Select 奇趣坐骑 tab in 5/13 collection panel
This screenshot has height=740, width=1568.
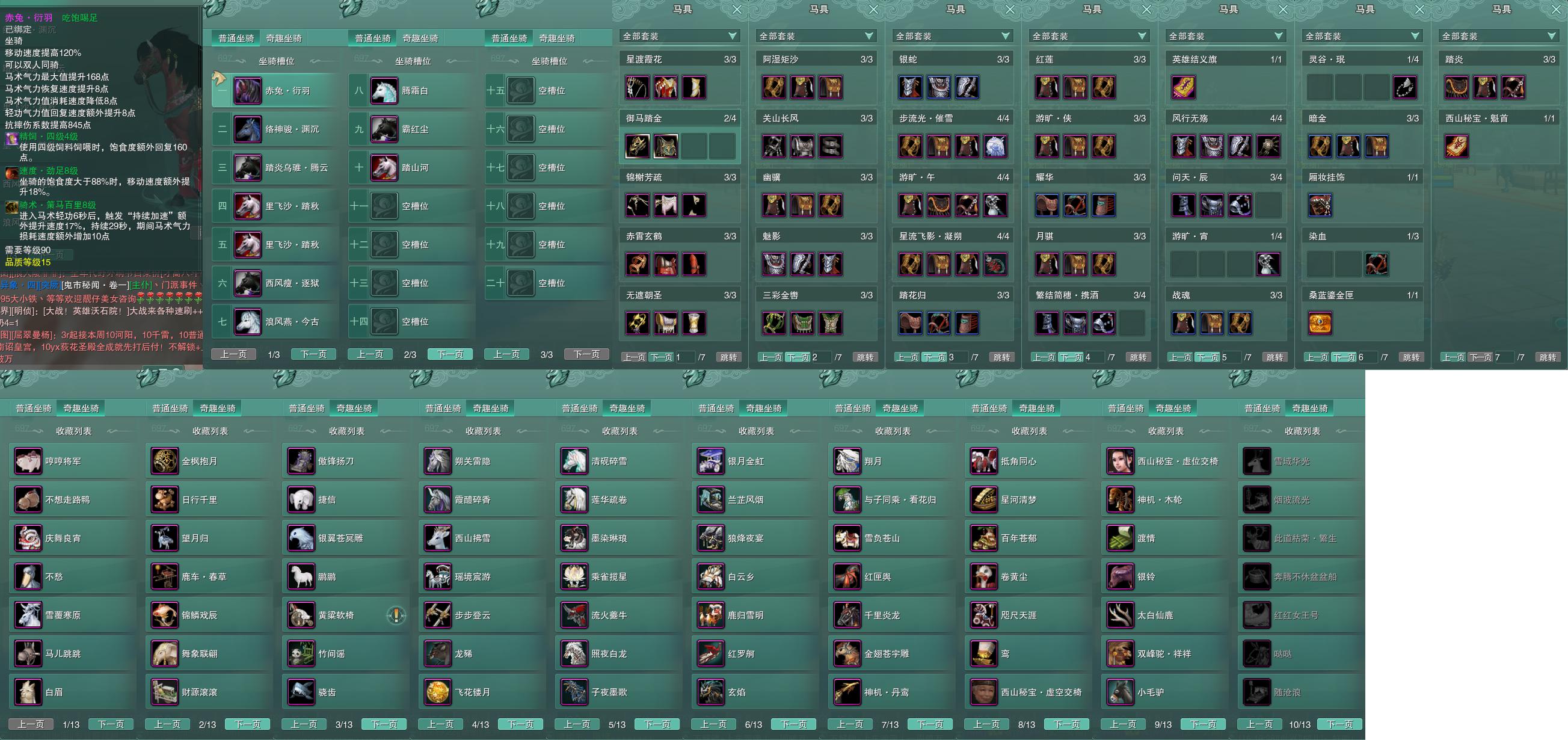[627, 408]
